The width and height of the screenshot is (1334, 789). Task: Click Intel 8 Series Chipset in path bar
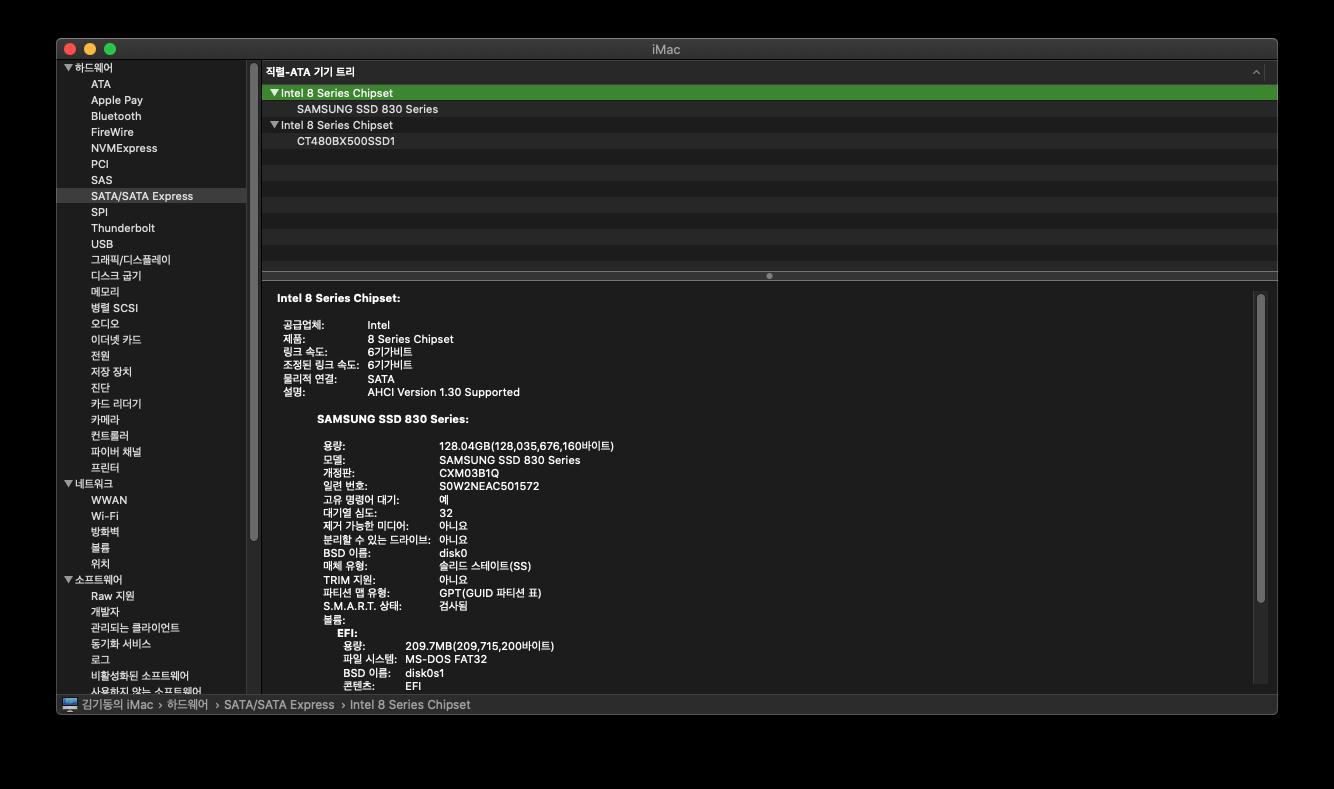coord(410,705)
